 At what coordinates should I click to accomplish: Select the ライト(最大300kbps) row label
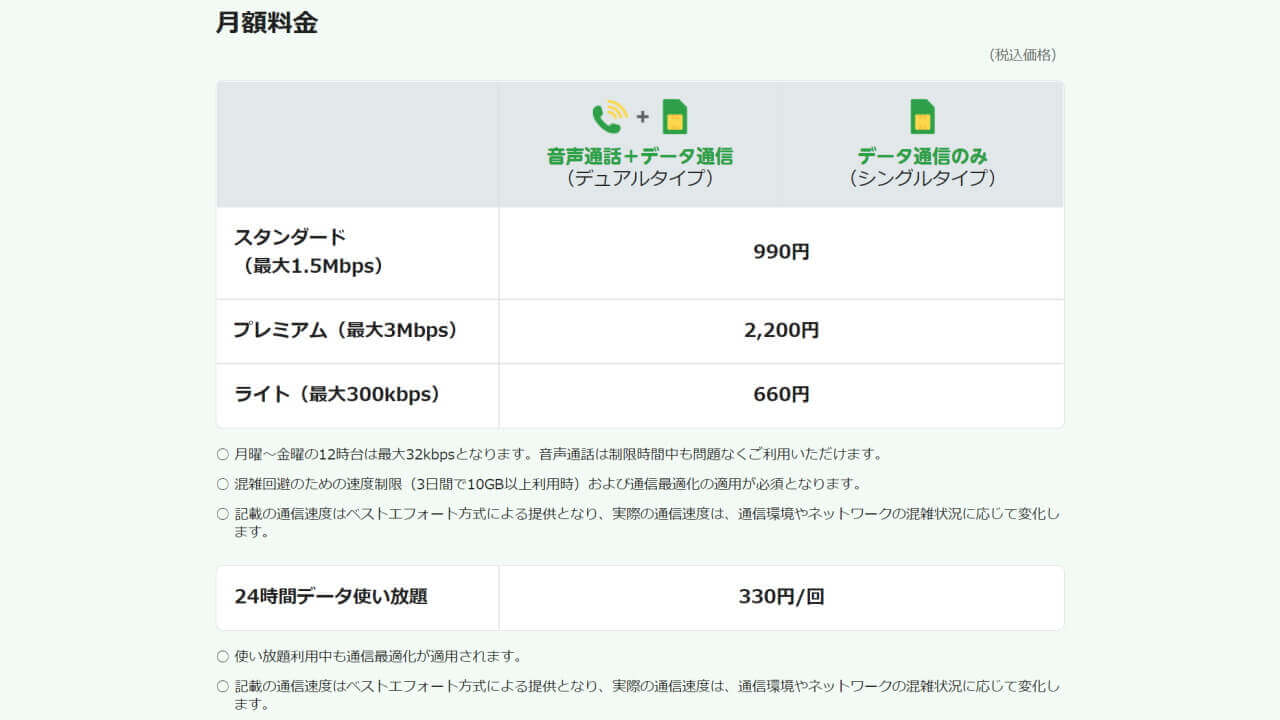pyautogui.click(x=337, y=394)
